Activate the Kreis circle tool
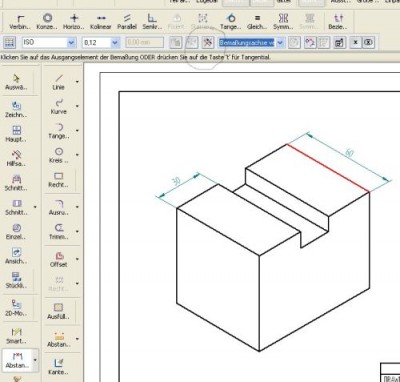Image resolution: width=400 pixels, height=382 pixels. 59,155
